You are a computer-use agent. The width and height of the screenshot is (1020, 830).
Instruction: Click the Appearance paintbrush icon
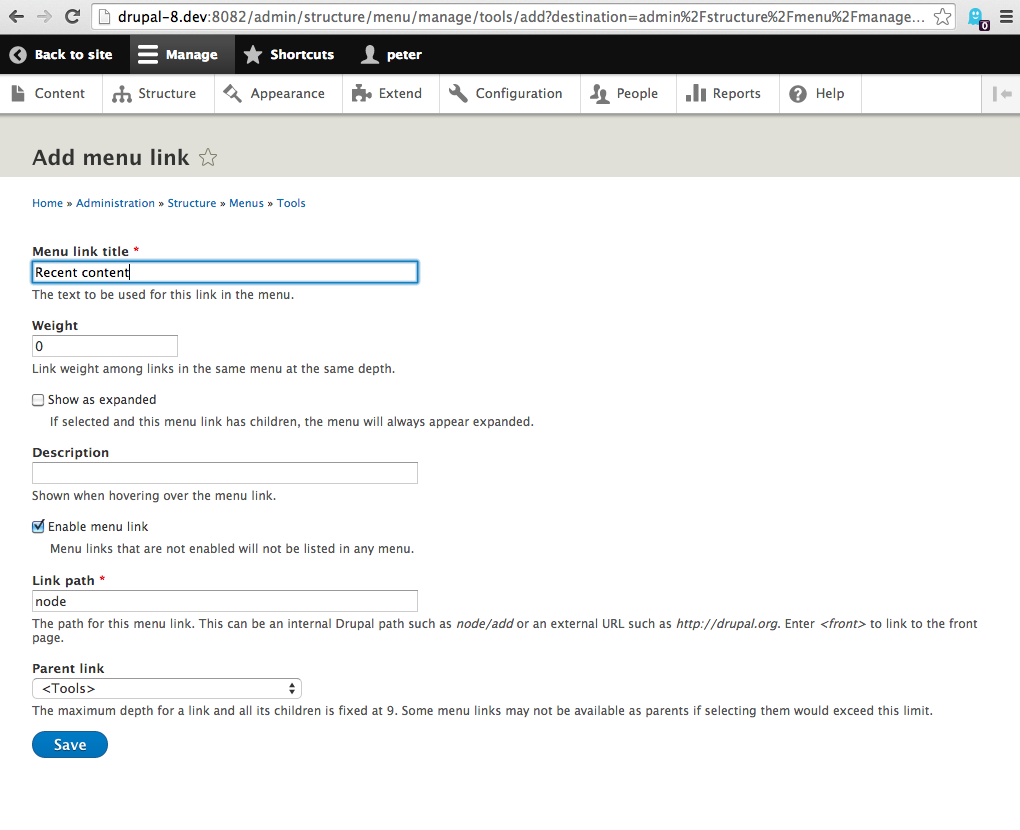coord(232,94)
